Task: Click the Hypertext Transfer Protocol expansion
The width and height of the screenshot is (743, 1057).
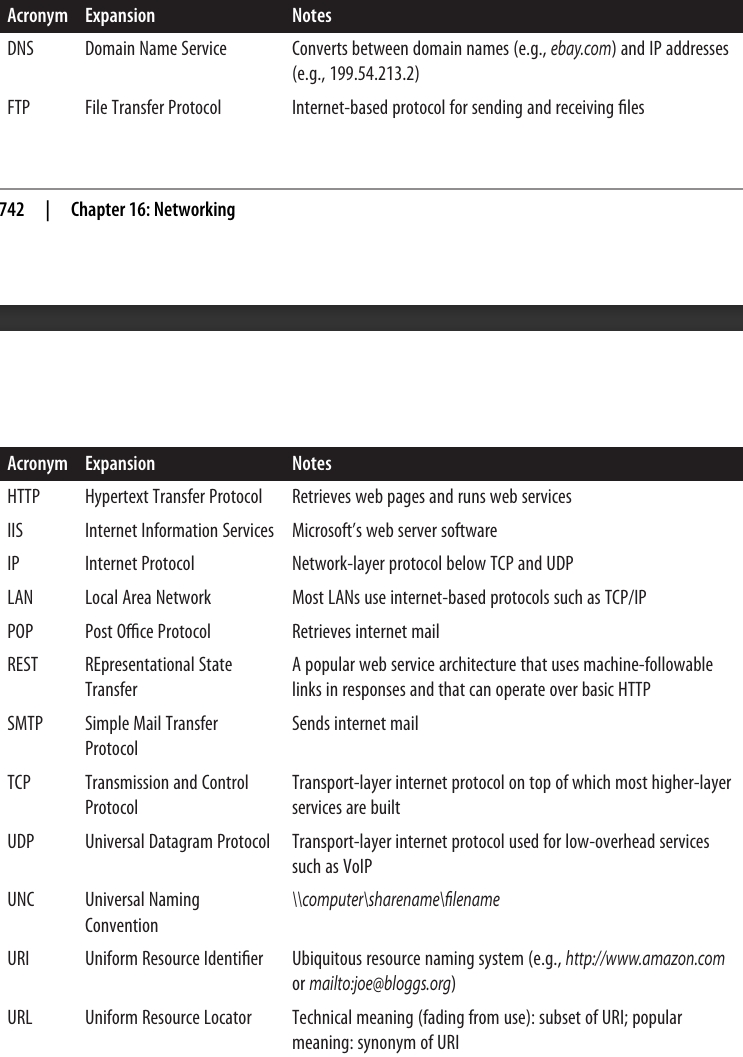Action: 173,497
